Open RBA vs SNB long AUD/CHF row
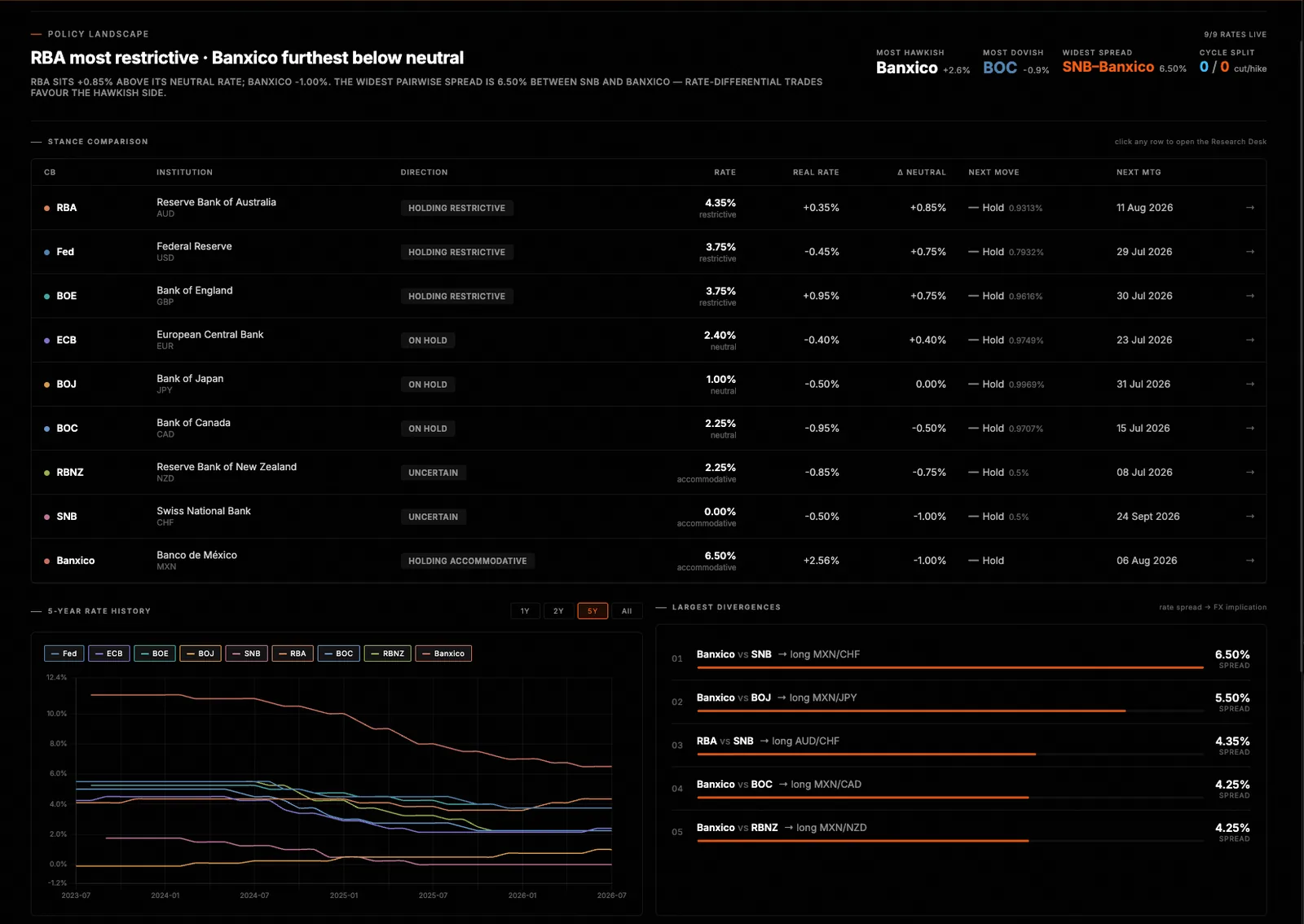The image size is (1304, 924). point(961,746)
